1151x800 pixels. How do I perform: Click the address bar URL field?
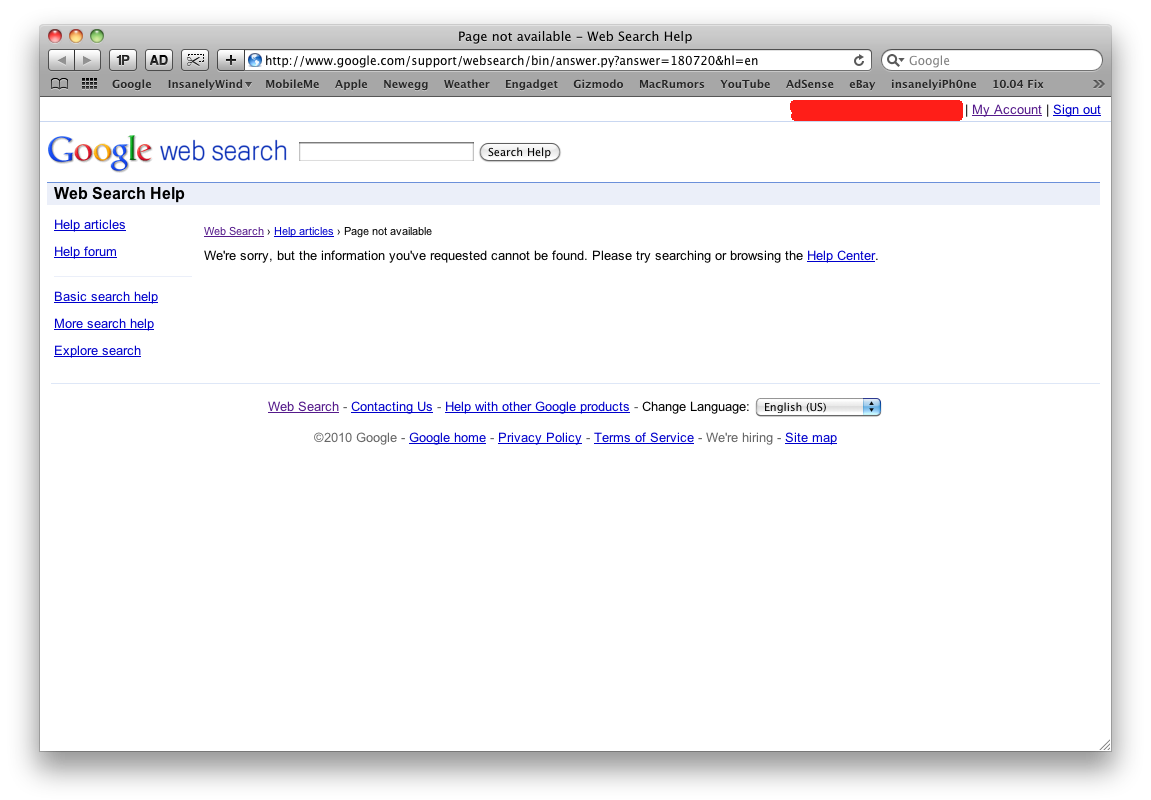[x=556, y=60]
